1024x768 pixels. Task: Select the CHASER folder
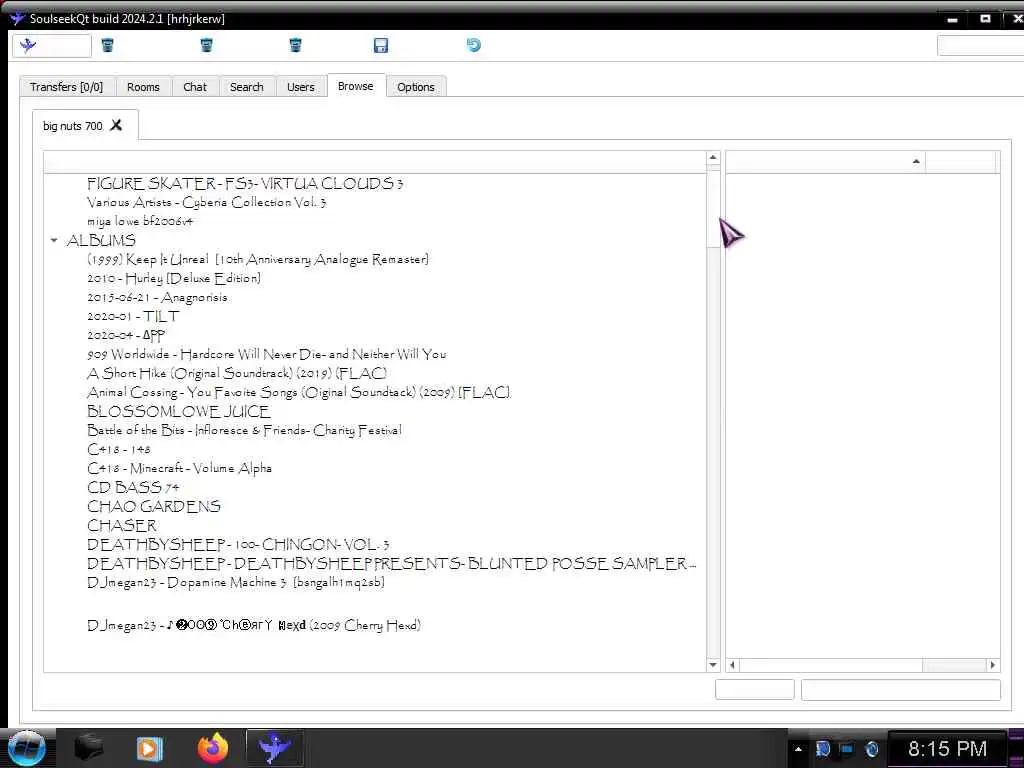[x=122, y=525]
